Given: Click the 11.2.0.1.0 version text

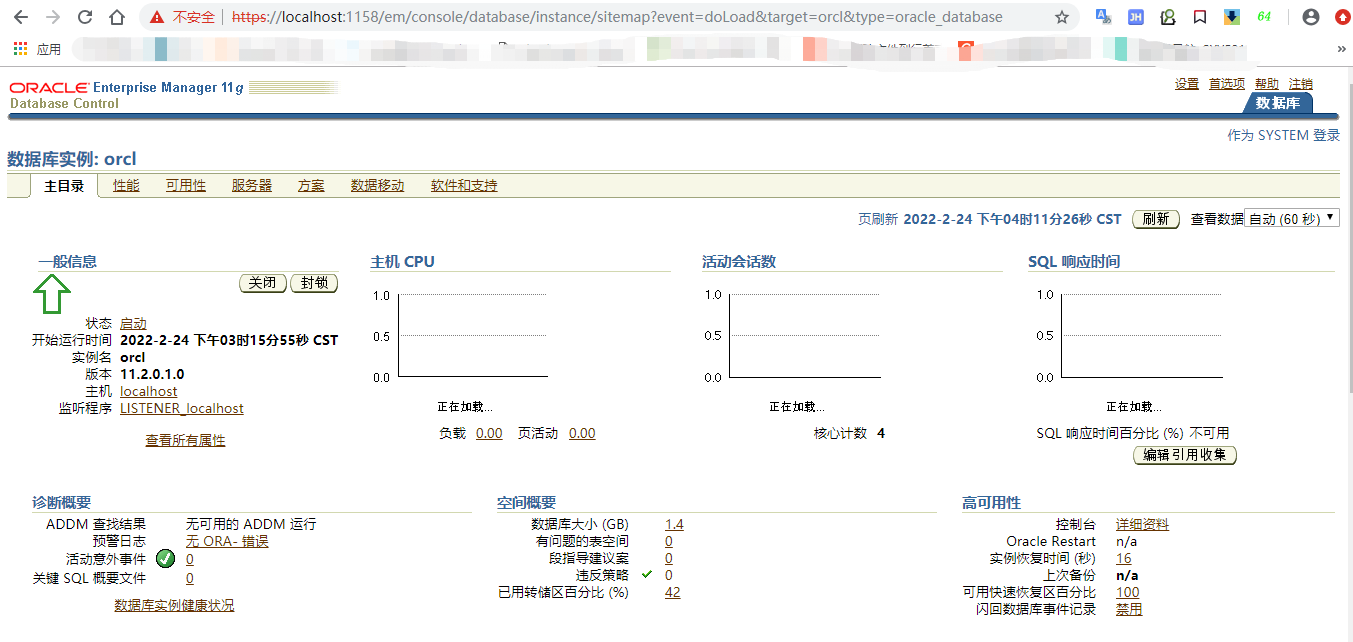Looking at the screenshot, I should pyautogui.click(x=152, y=374).
